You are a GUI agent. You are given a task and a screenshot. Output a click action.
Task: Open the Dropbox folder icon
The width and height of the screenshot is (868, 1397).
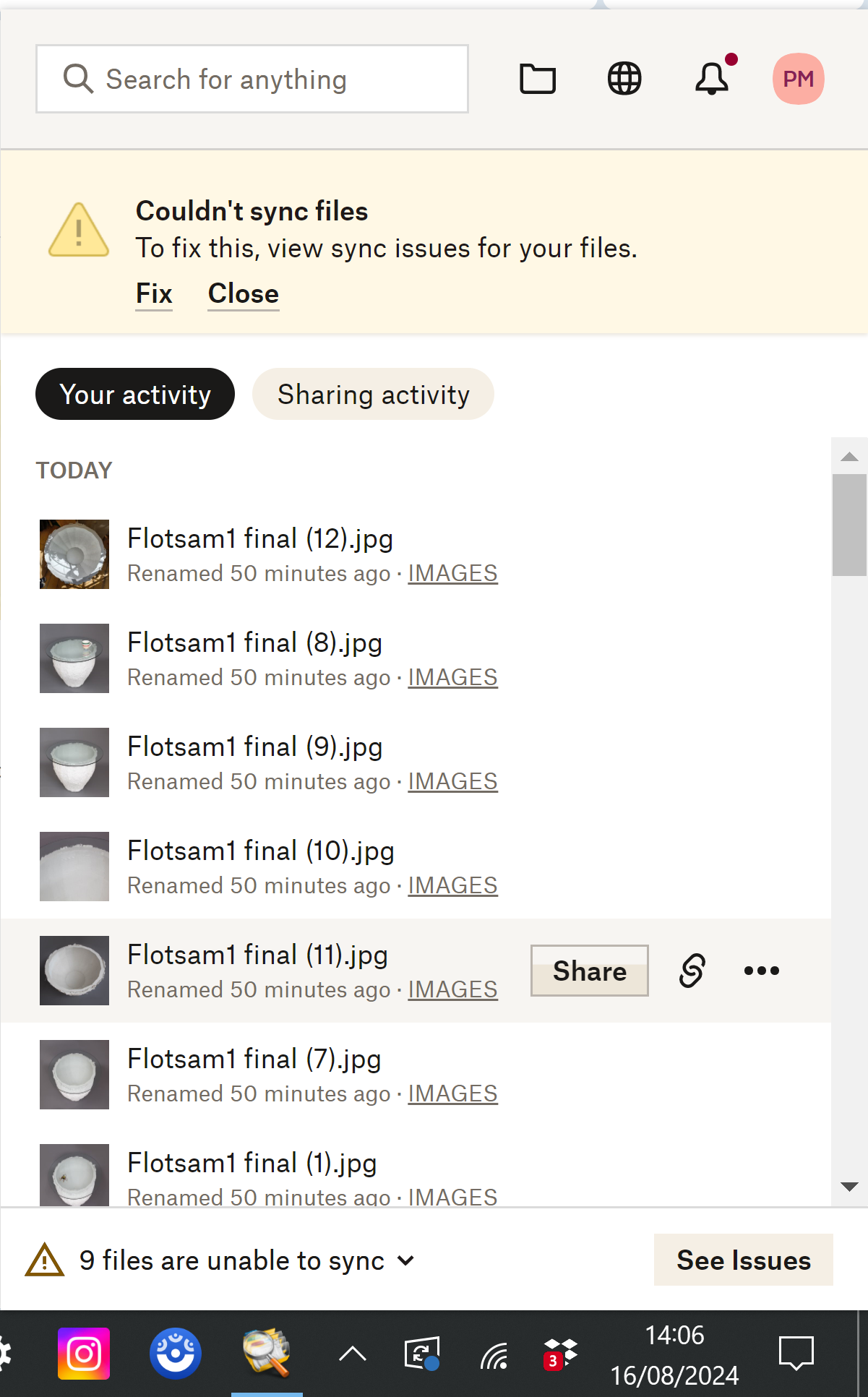(538, 79)
